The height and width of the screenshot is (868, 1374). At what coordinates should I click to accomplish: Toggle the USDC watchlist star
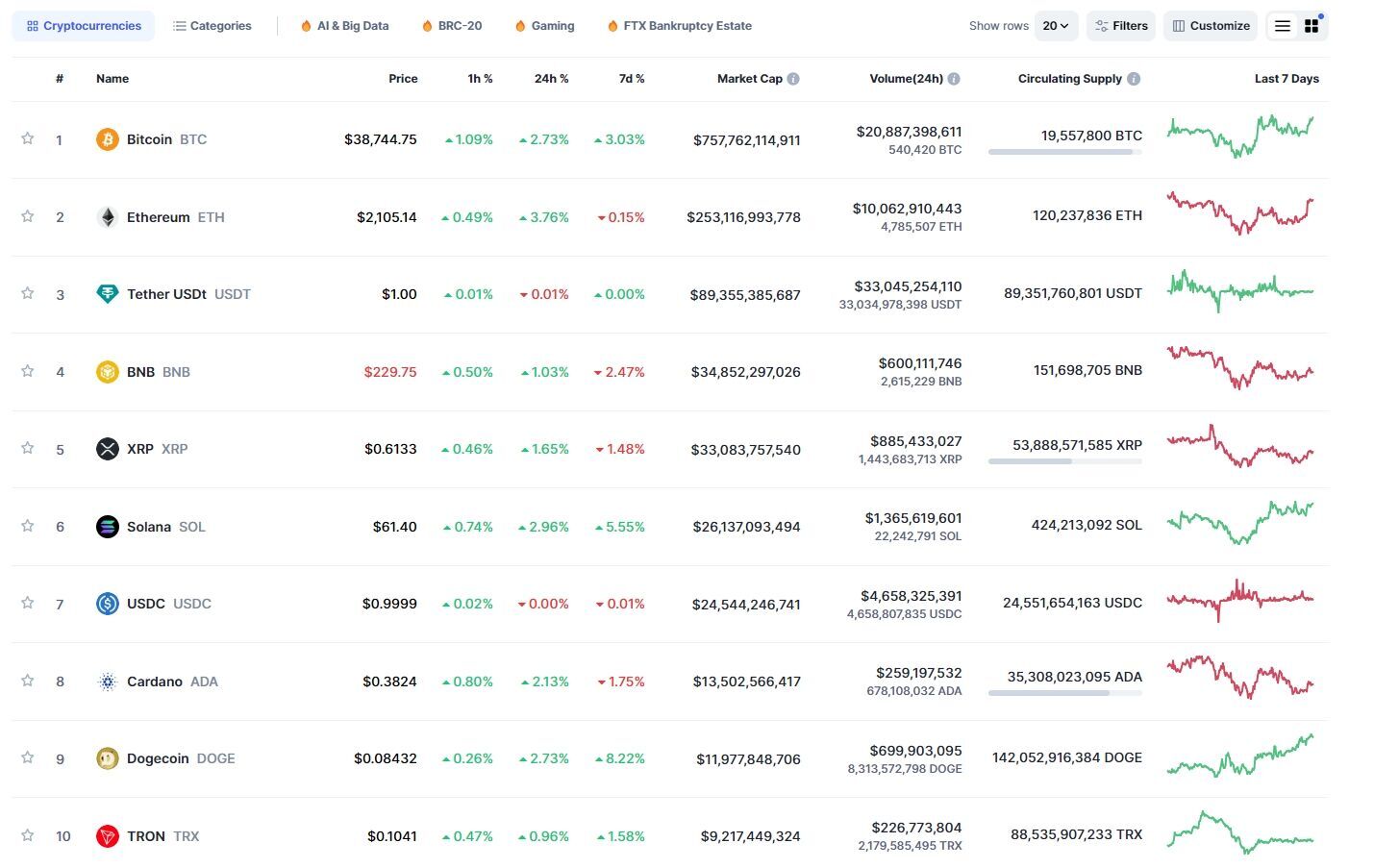28,603
